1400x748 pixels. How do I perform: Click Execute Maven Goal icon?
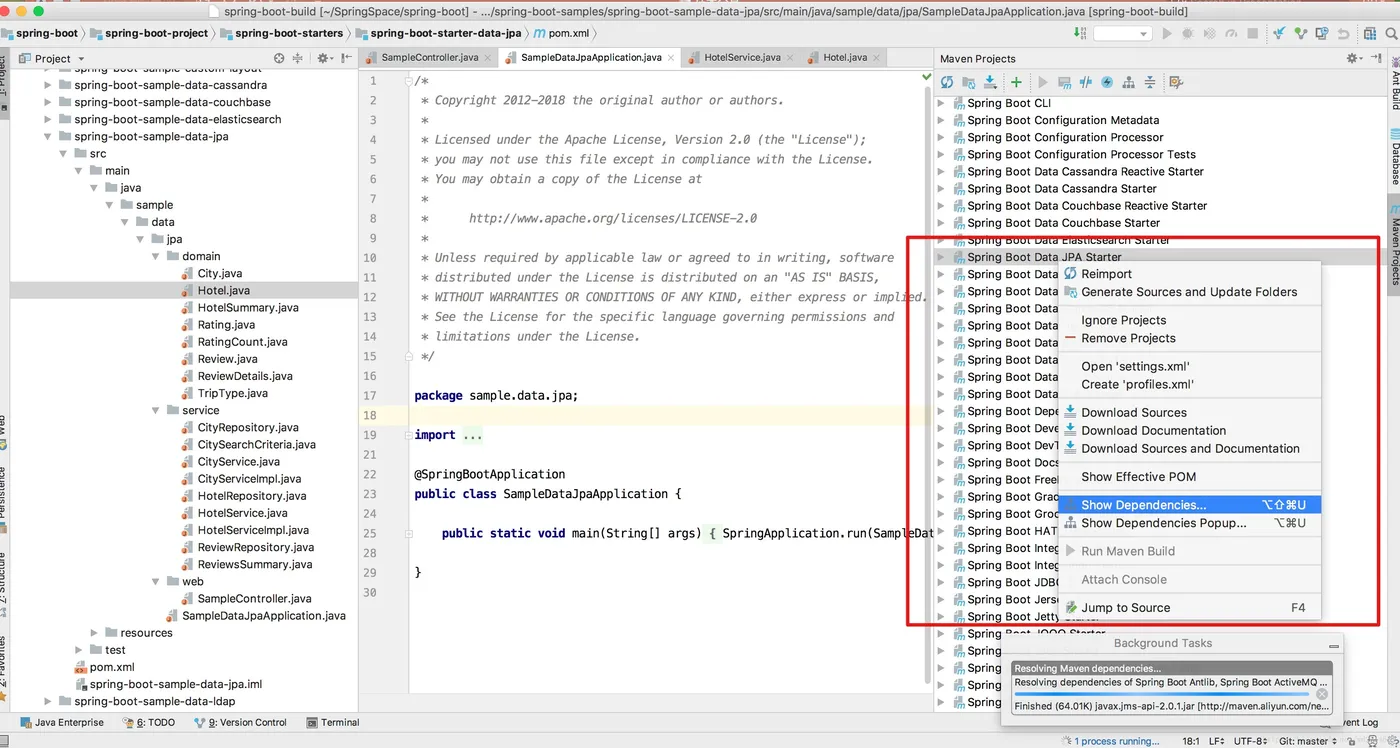tap(1064, 82)
